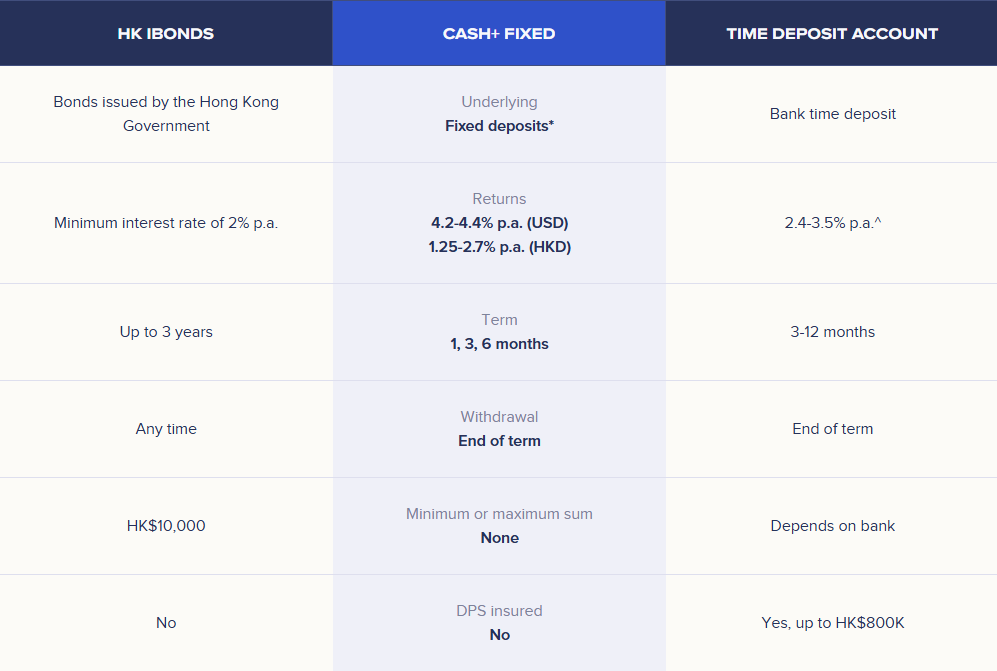This screenshot has height=671, width=997.
Task: Click the '2.4-3.5% p.a.^' rate
Action: coord(832,223)
